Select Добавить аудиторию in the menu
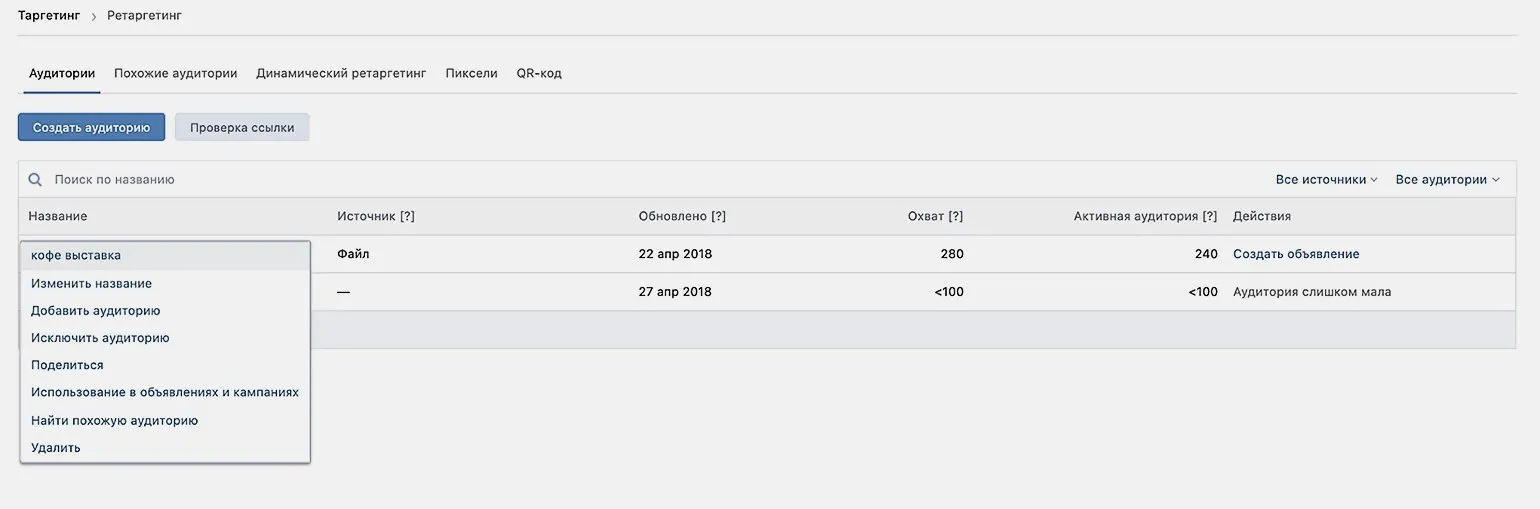This screenshot has height=509, width=1540. tap(96, 311)
